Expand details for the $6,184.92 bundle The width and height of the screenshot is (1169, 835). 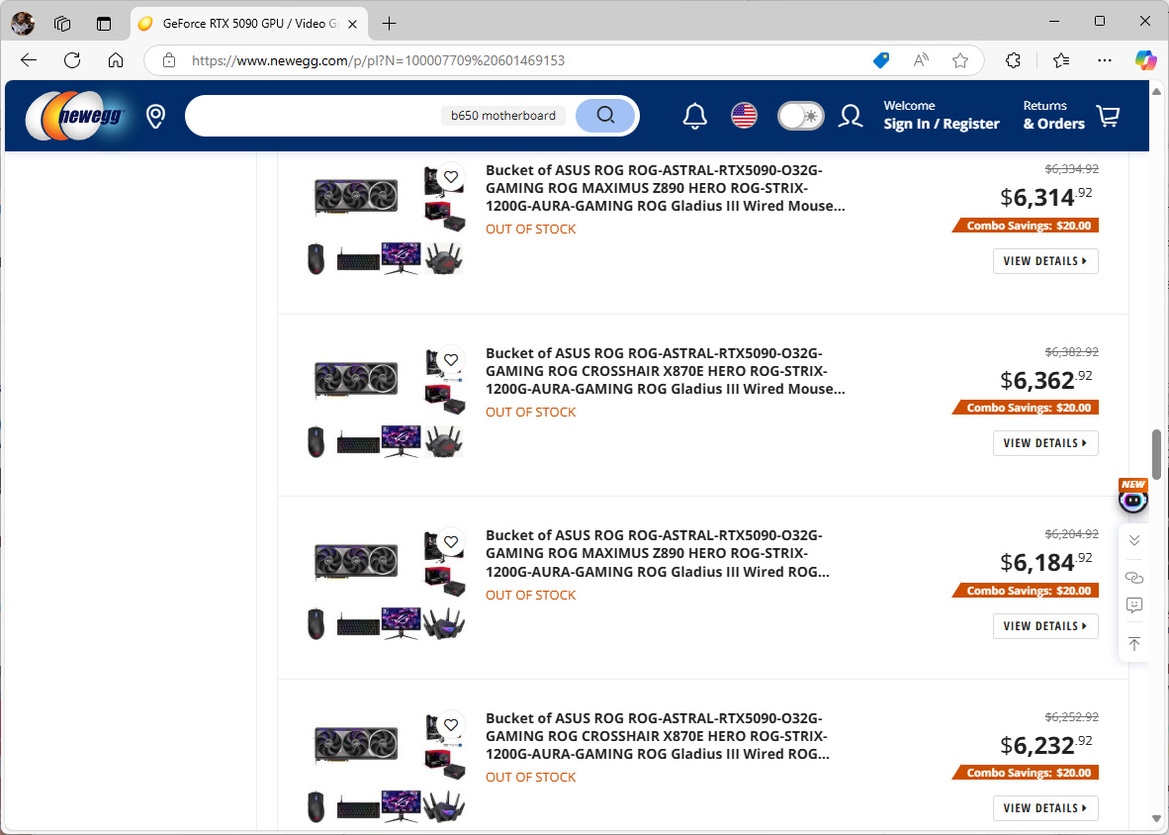click(1045, 625)
